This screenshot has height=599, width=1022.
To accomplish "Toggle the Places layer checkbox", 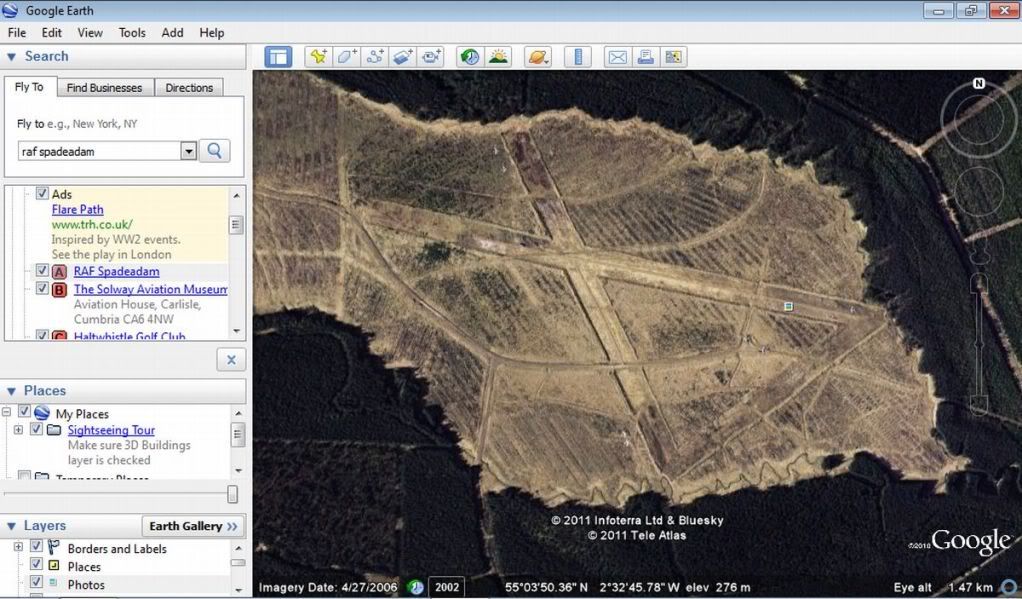I will (x=36, y=564).
